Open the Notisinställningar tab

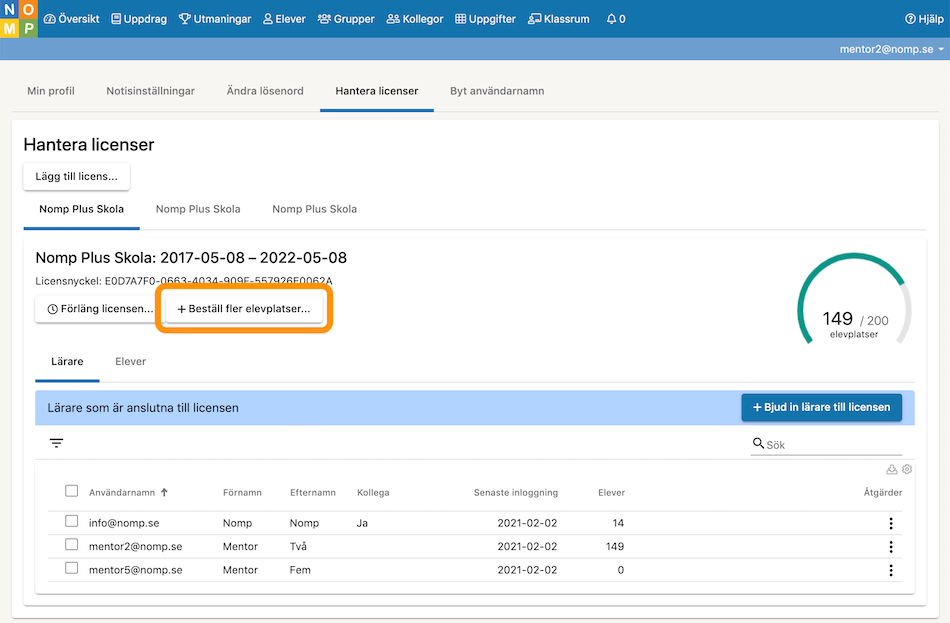150,91
